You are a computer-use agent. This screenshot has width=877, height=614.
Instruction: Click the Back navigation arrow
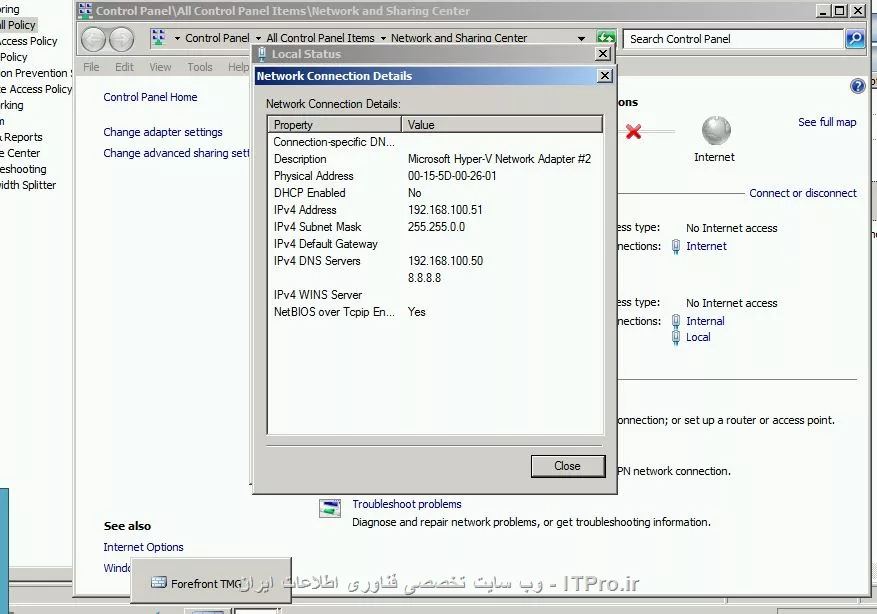point(93,39)
